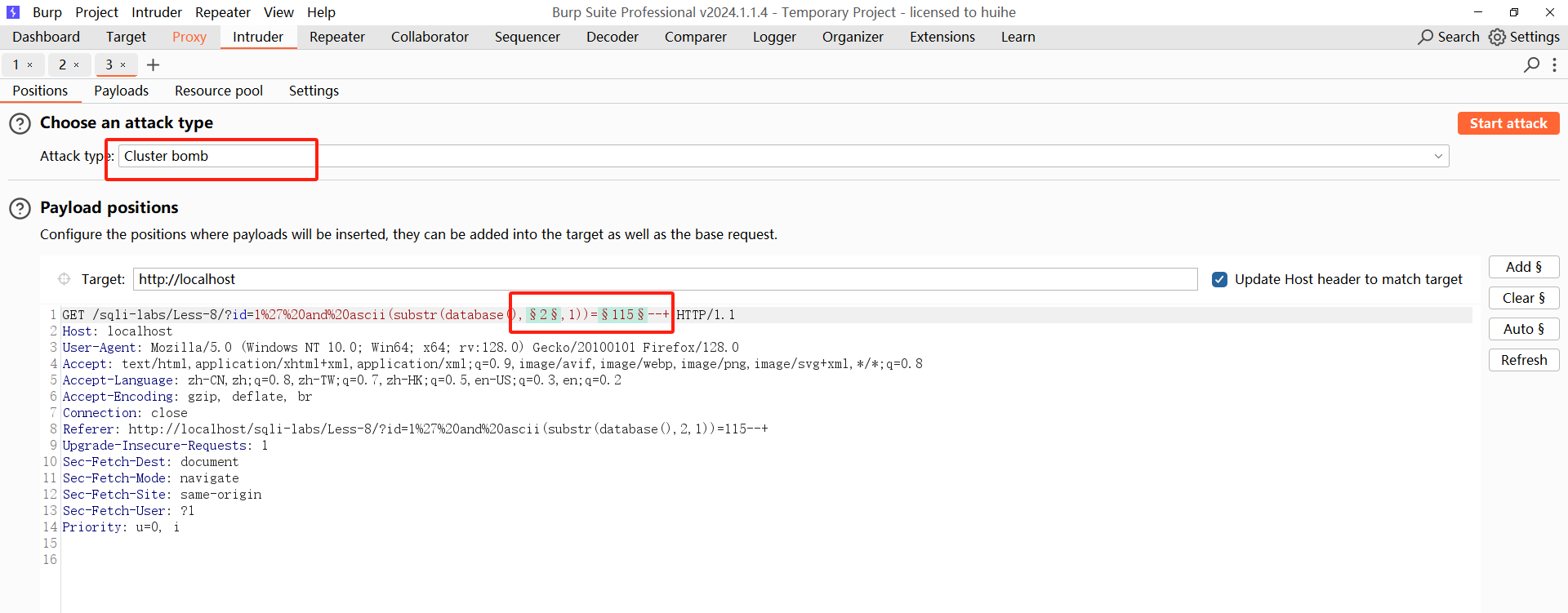Open the Help menu

coord(321,12)
